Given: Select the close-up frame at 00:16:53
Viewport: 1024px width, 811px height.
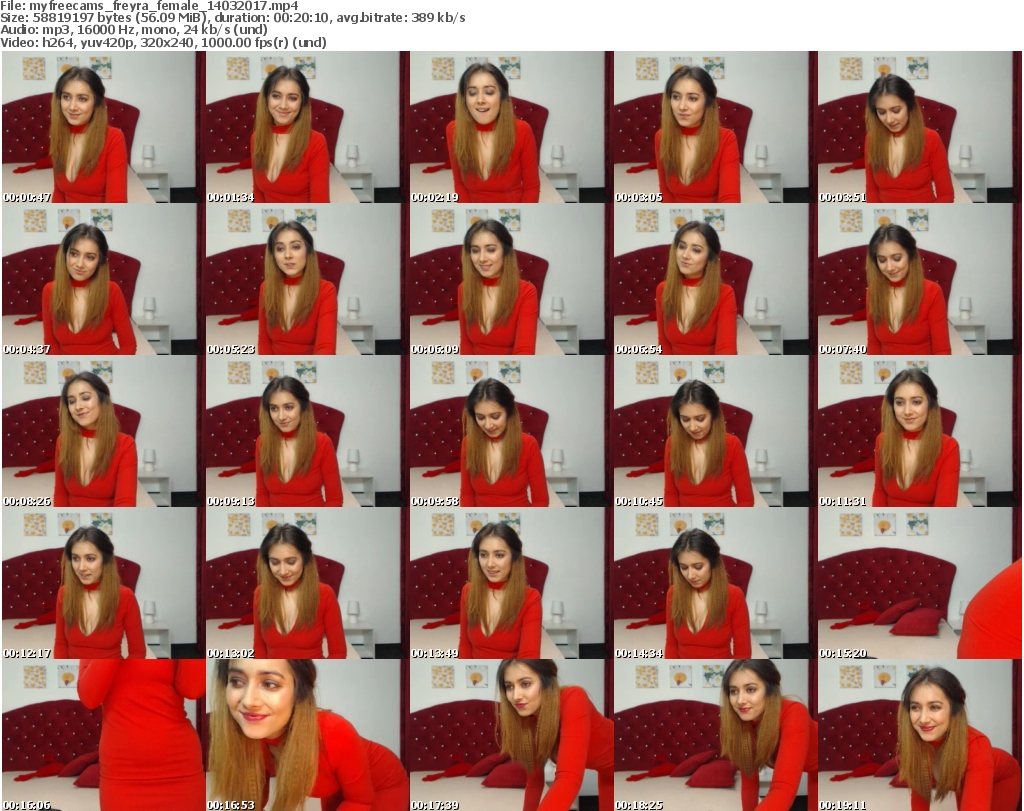Looking at the screenshot, I should tap(308, 735).
